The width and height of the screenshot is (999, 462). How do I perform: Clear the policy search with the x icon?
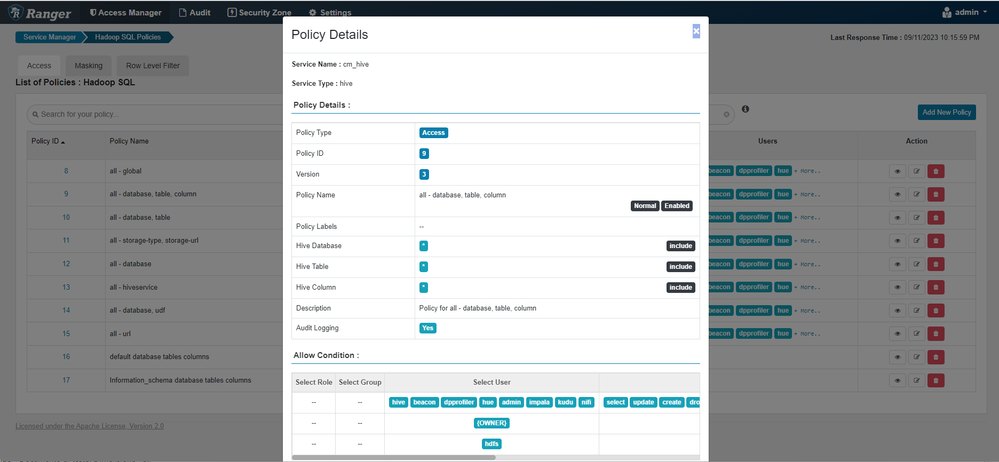coord(726,115)
